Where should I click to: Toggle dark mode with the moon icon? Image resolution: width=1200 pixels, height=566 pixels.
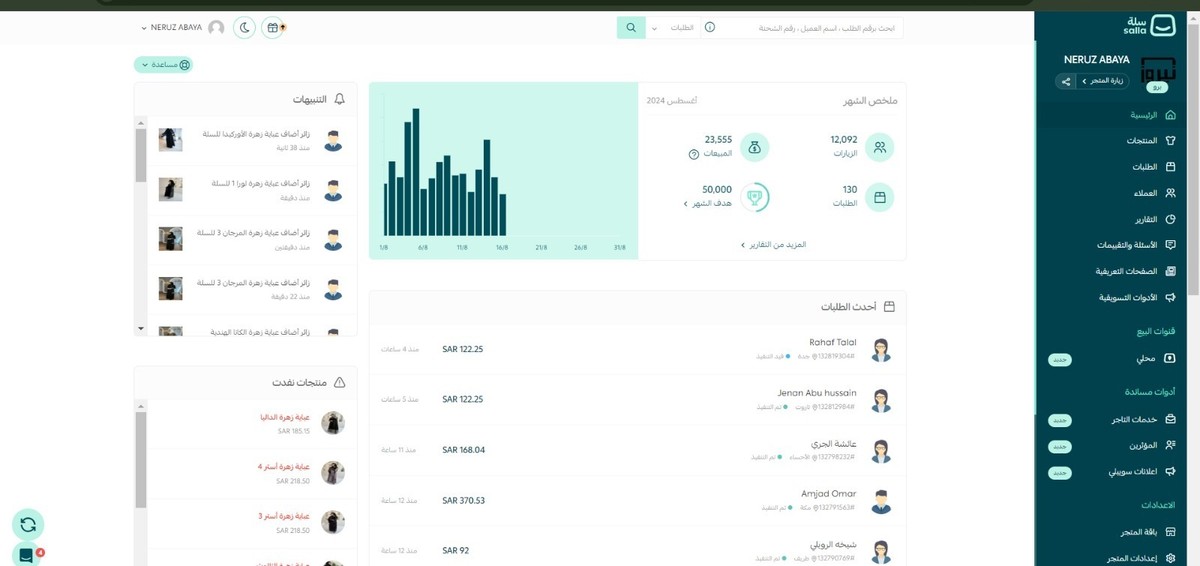(245, 27)
